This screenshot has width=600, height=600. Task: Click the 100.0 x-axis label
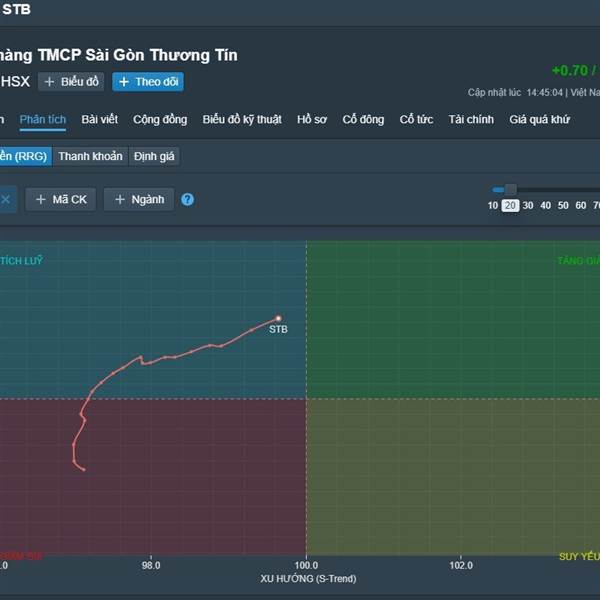[x=306, y=565]
